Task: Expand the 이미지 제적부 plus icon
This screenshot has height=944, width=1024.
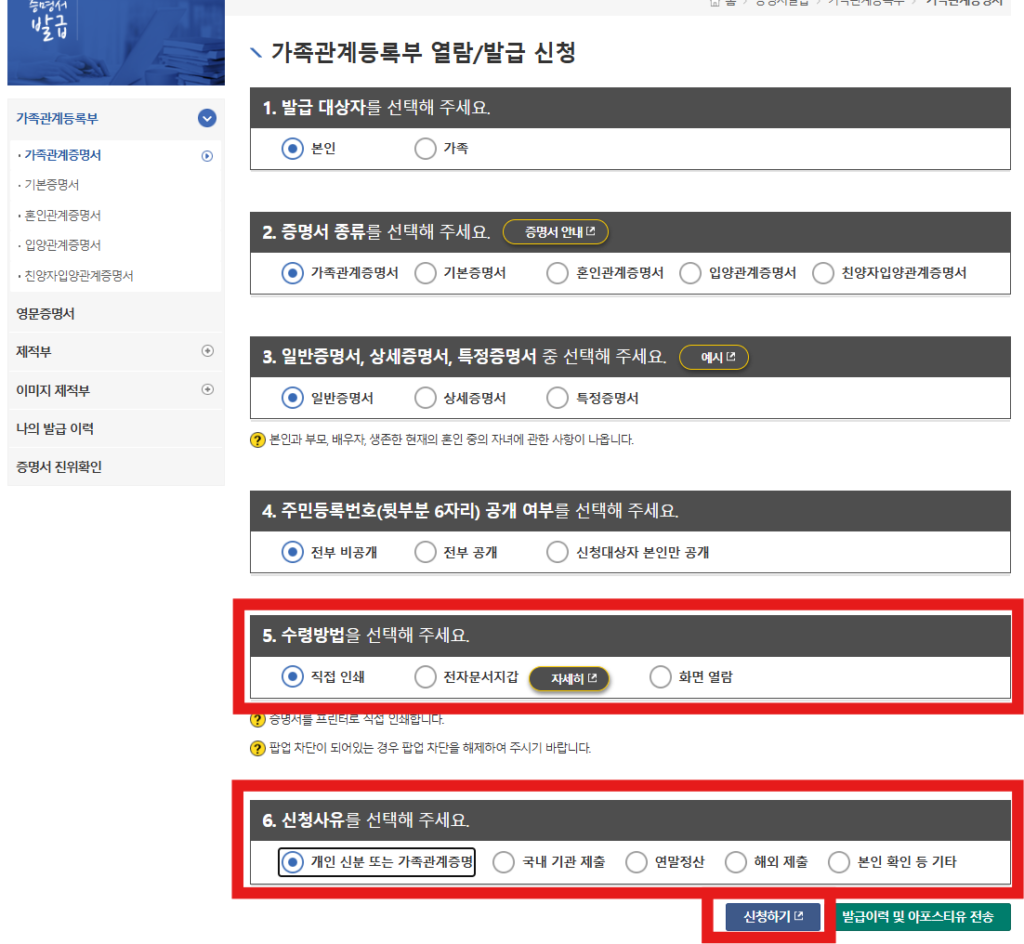Action: coord(207,390)
